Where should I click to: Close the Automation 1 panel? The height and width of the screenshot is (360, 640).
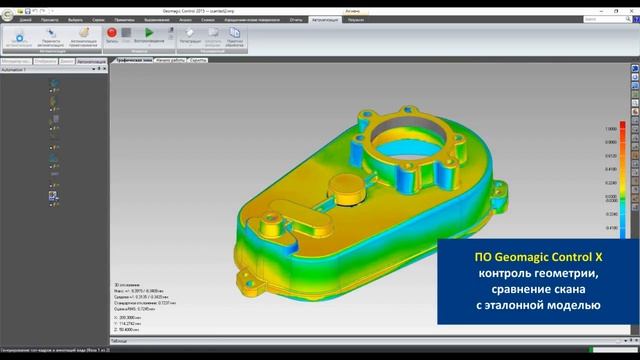pos(104,69)
